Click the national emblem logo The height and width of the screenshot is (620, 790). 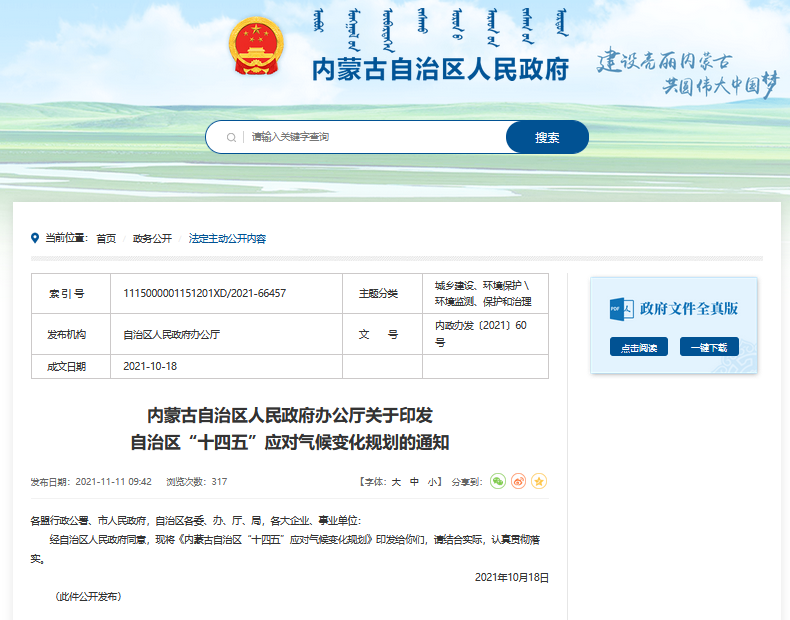coord(256,46)
